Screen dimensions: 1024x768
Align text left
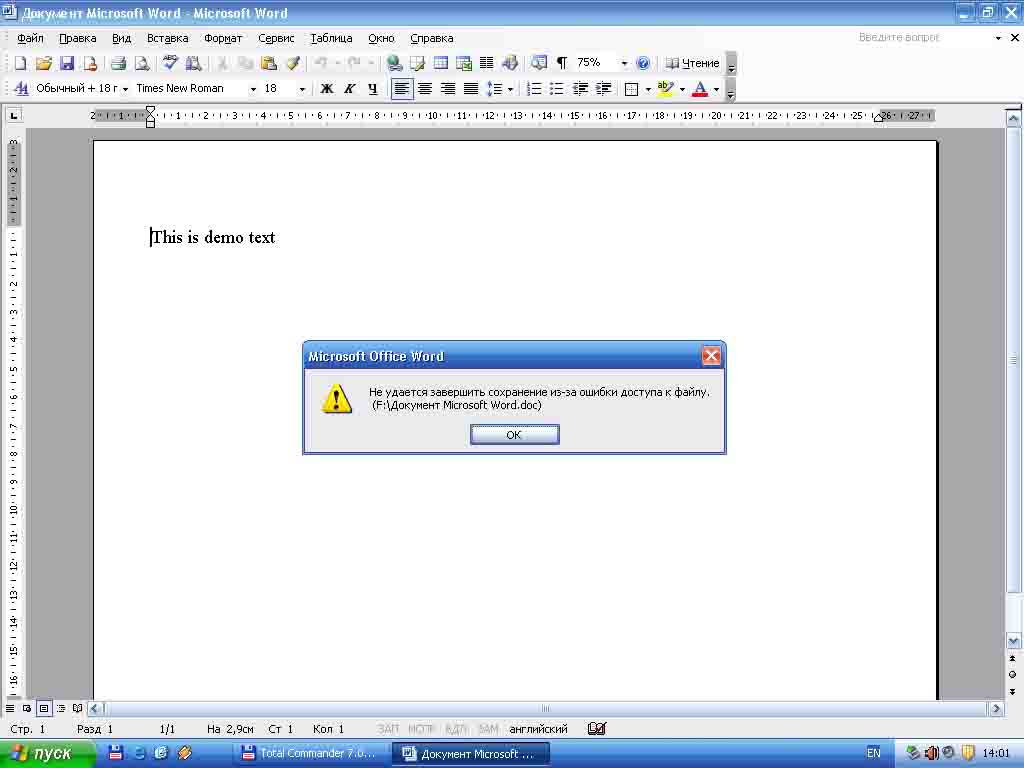click(402, 88)
